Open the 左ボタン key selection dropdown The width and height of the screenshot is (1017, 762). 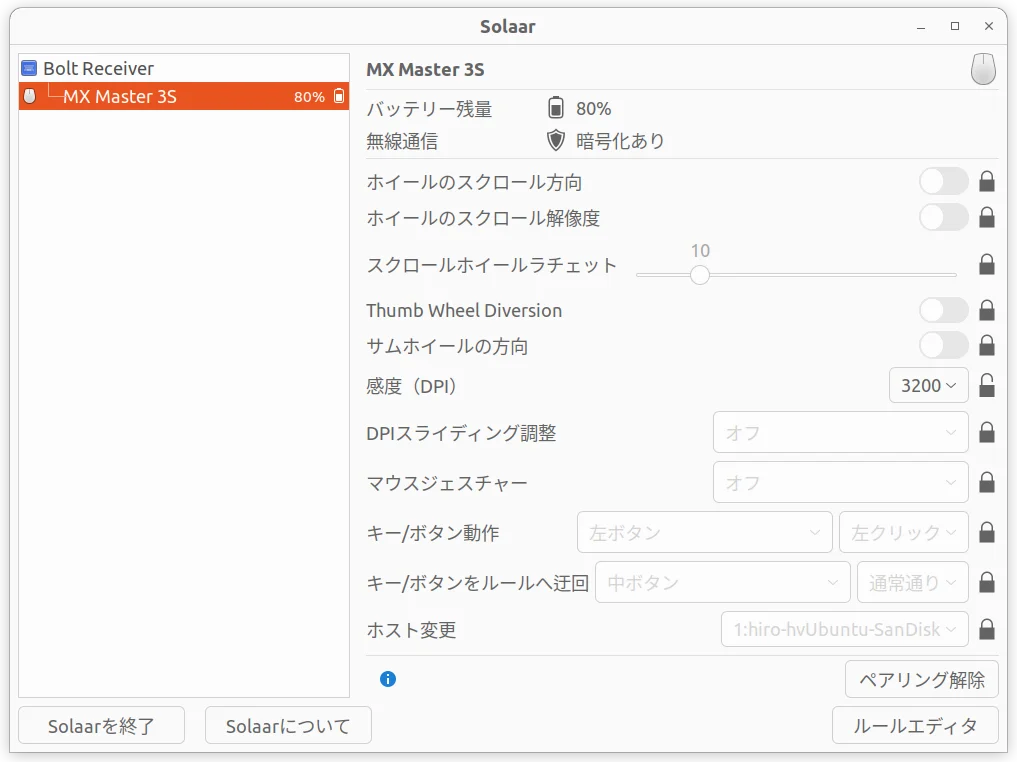704,532
